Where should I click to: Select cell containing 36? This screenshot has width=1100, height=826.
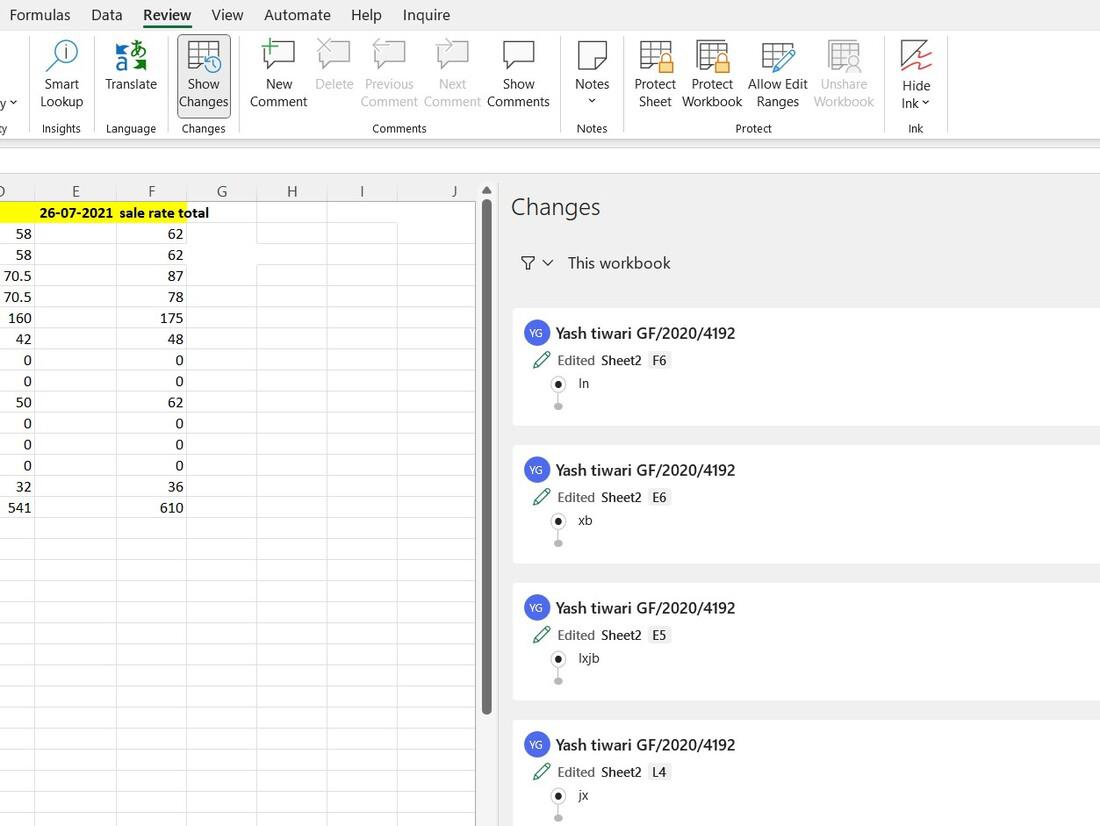pyautogui.click(x=152, y=486)
